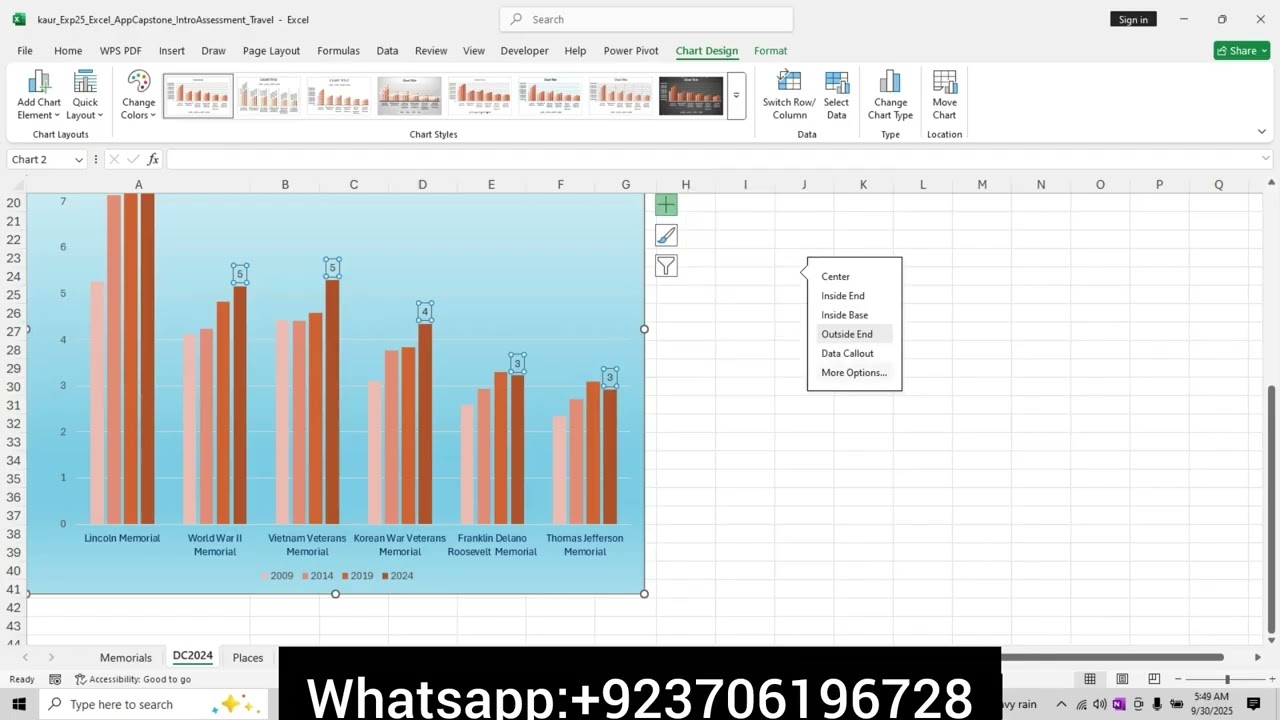Screen dimensions: 1280x720
Task: Open the Chart Styles paintbrush button
Action: [x=666, y=235]
